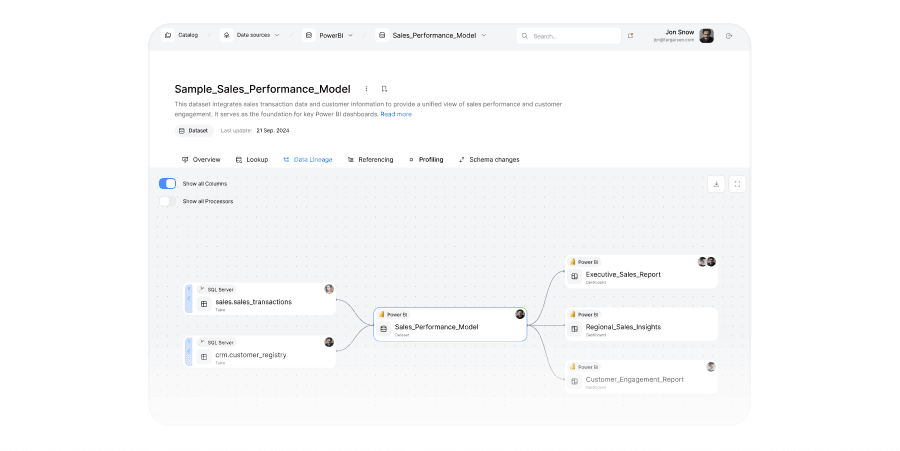Viewport: 900px width, 451px height.
Task: Click the download lineage diagram icon
Action: (716, 184)
